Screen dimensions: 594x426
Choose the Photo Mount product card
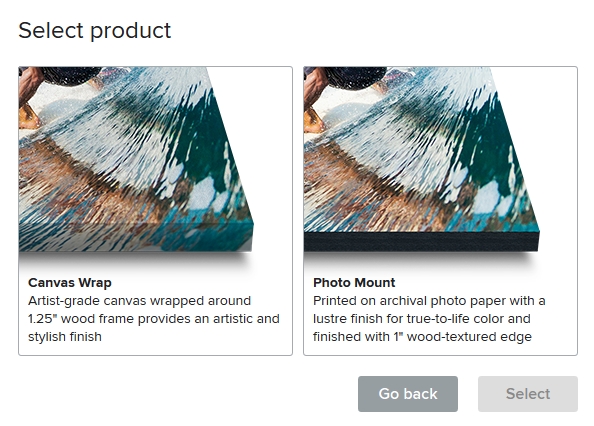[440, 211]
